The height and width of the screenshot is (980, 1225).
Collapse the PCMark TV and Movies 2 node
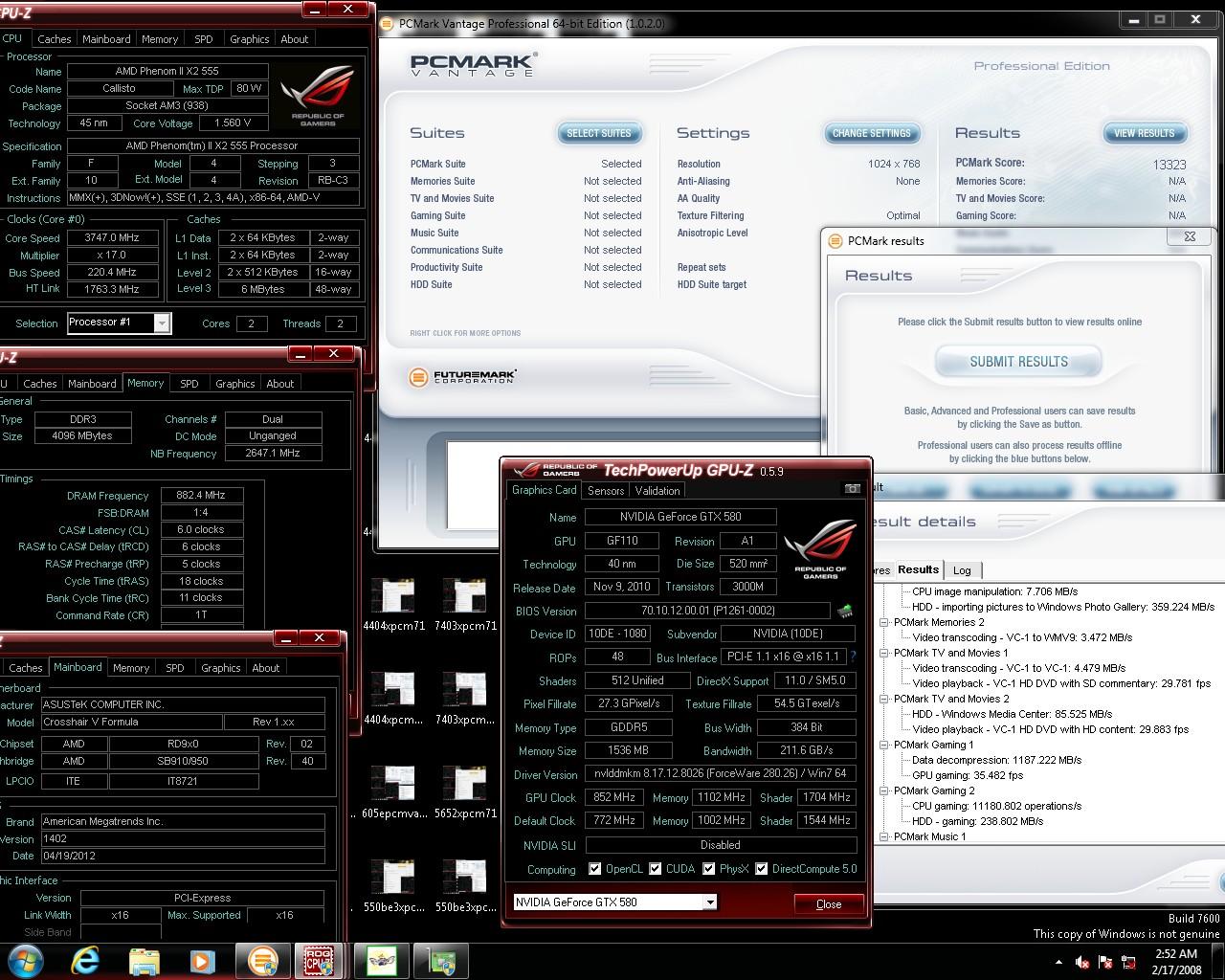[884, 699]
